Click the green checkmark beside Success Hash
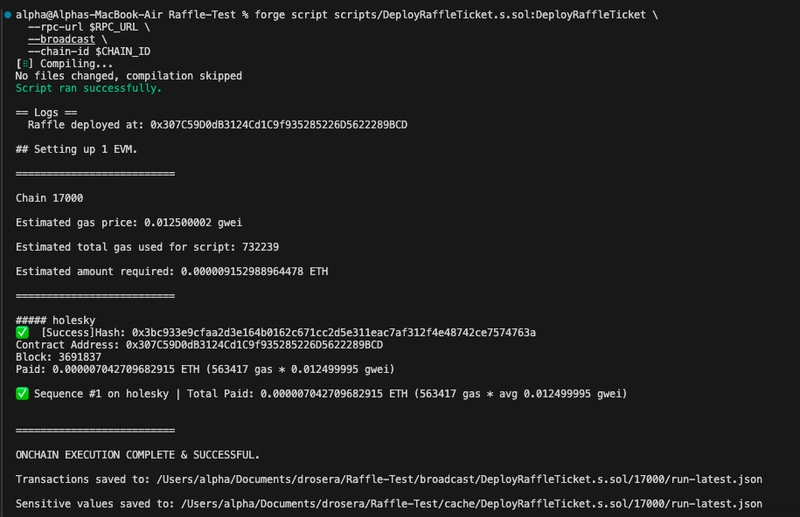The image size is (800, 517). 22,333
